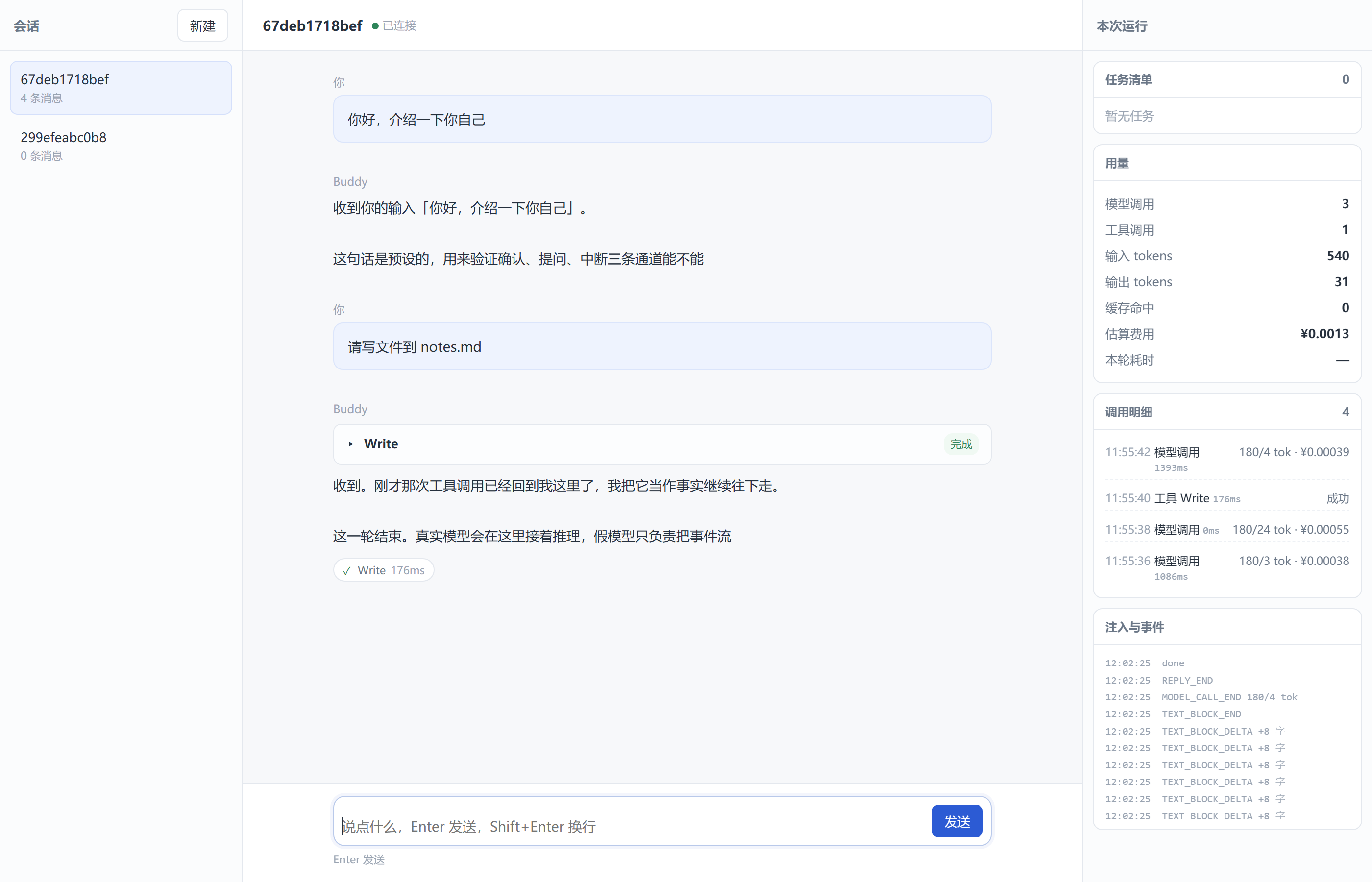Click the Enter 发送 hint below input
Screen dimensions: 1372x882
click(x=359, y=859)
